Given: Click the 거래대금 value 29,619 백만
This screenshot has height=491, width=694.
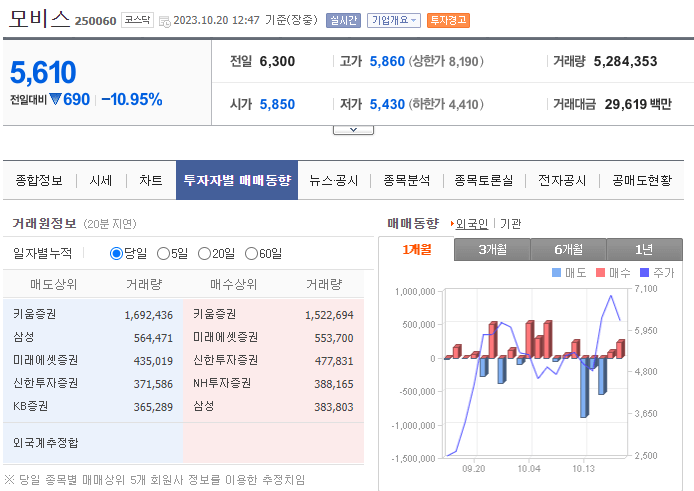Looking at the screenshot, I should click(x=638, y=104).
